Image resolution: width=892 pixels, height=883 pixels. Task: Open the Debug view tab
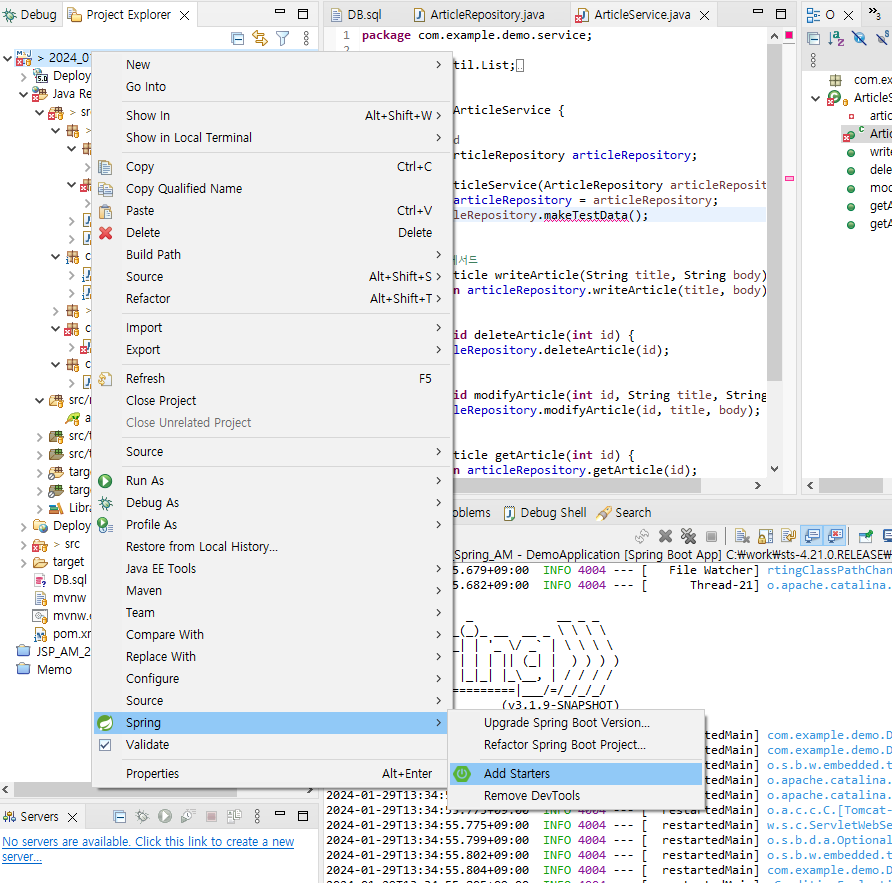[31, 15]
